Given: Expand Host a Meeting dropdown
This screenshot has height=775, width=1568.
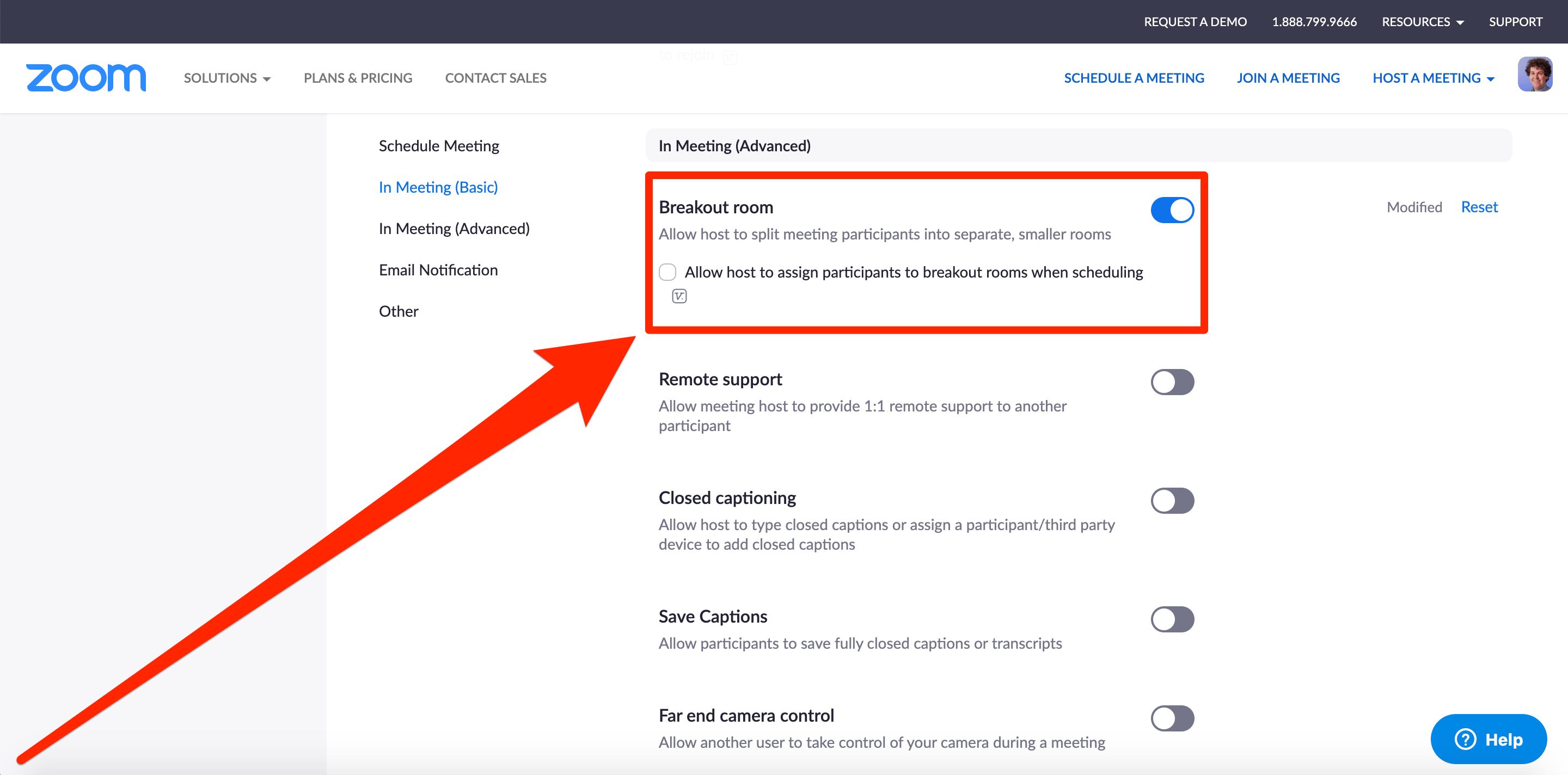Looking at the screenshot, I should [1433, 78].
